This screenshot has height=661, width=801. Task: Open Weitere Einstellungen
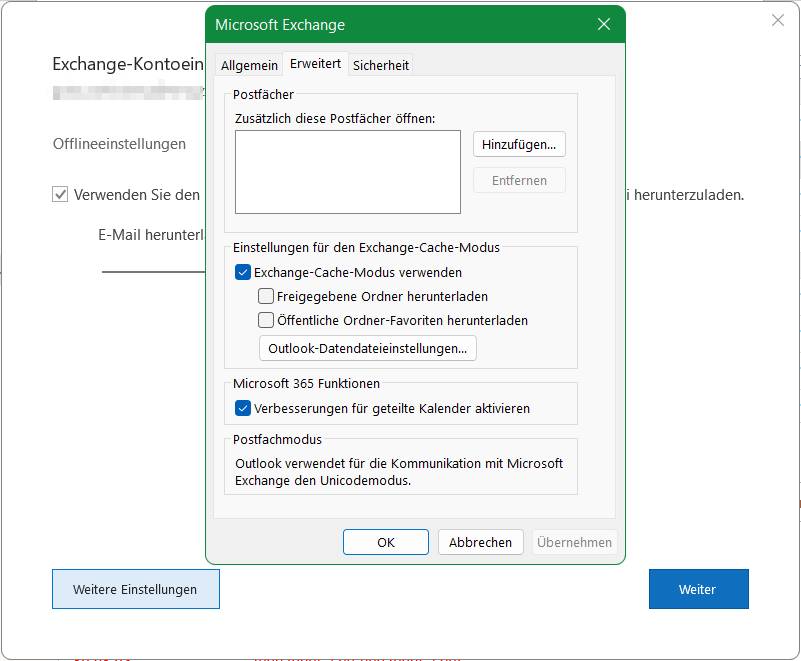[135, 589]
